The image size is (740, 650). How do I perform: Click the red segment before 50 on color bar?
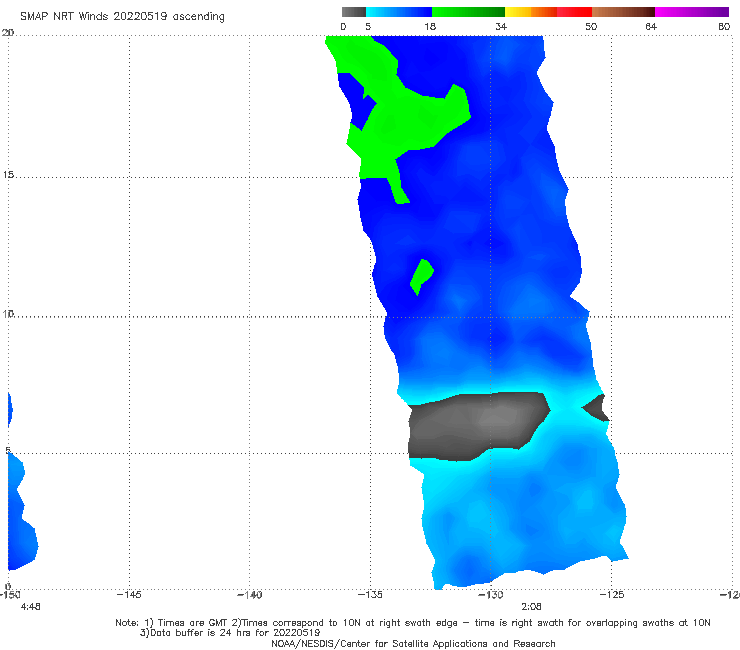pyautogui.click(x=574, y=12)
